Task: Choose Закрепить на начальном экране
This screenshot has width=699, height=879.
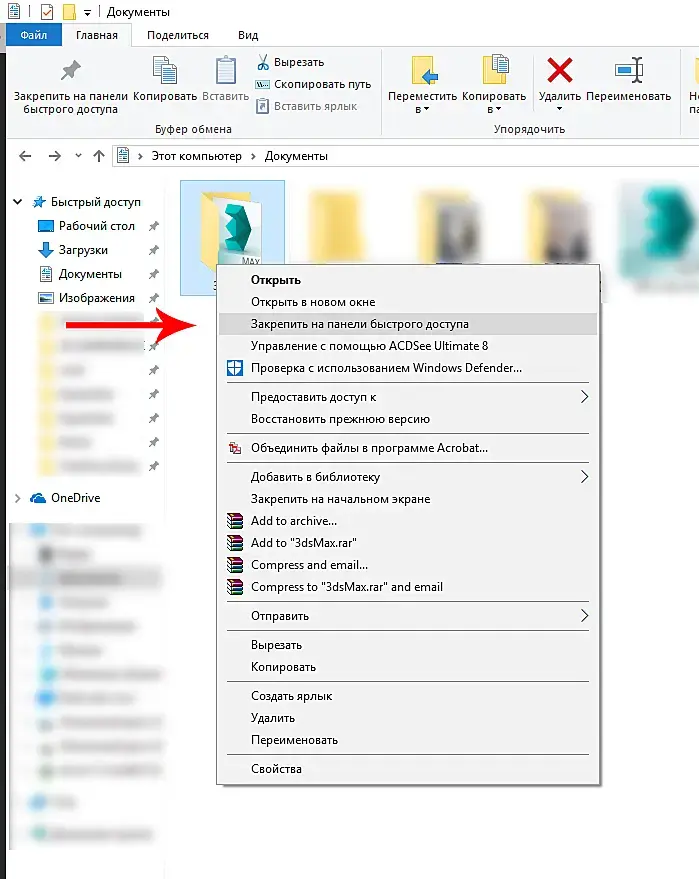Action: [x=408, y=499]
